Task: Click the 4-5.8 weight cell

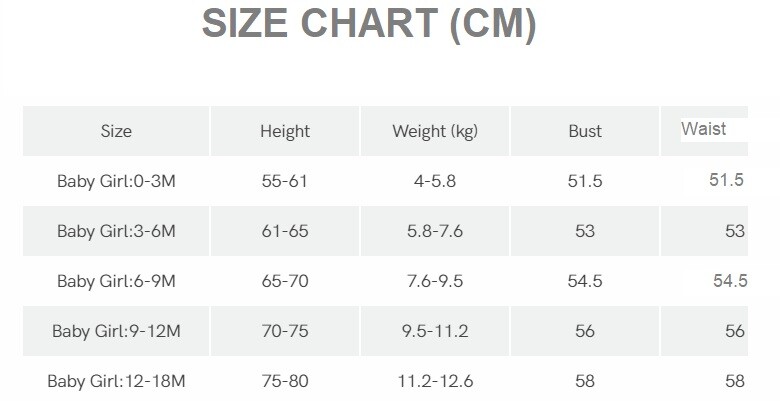Action: 434,181
